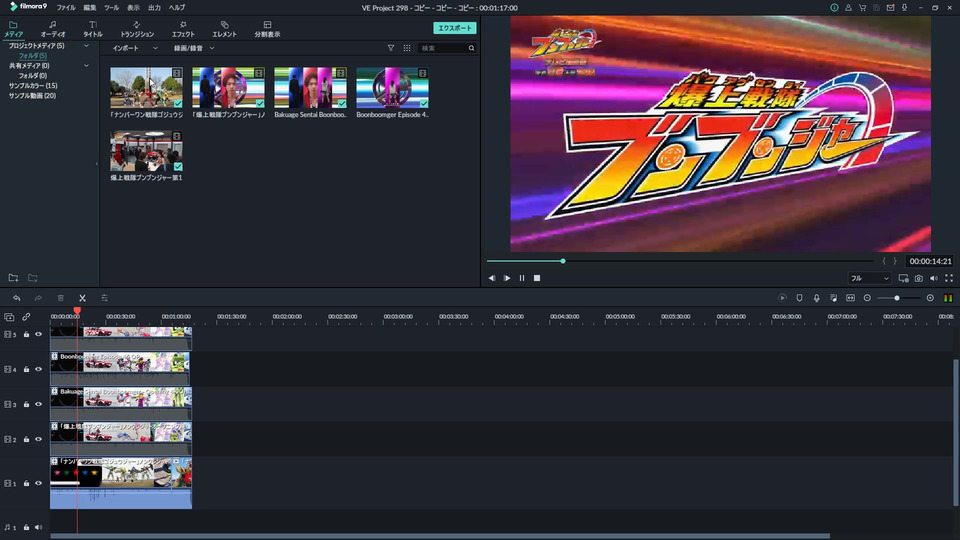This screenshot has width=960, height=540.
Task: Switch to the エフェクト tab
Action: [182, 29]
